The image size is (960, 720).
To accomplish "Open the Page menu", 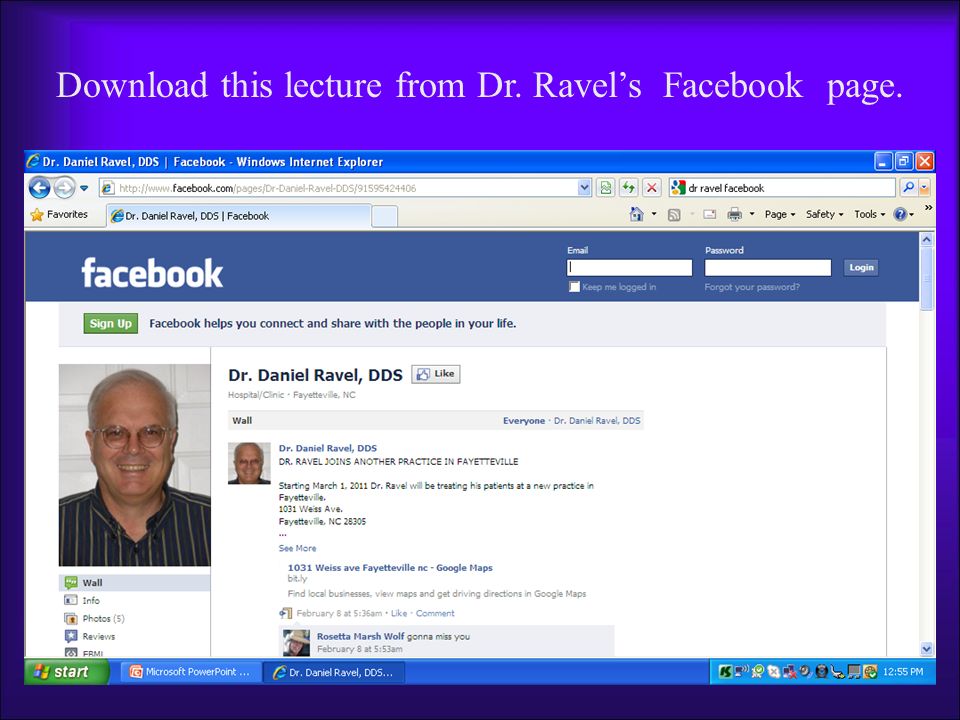I will (779, 214).
